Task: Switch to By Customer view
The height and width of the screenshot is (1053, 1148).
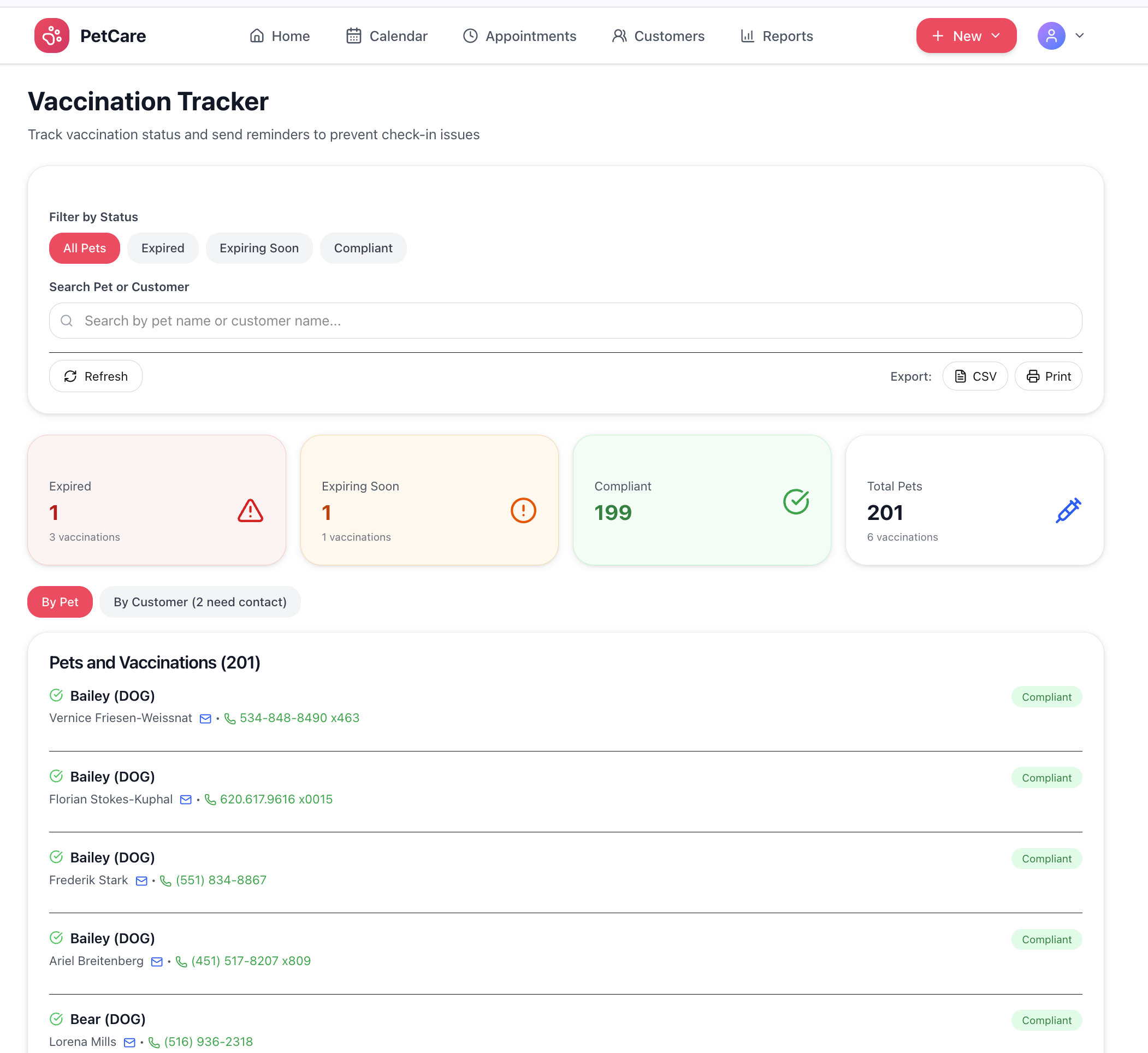Action: (200, 602)
